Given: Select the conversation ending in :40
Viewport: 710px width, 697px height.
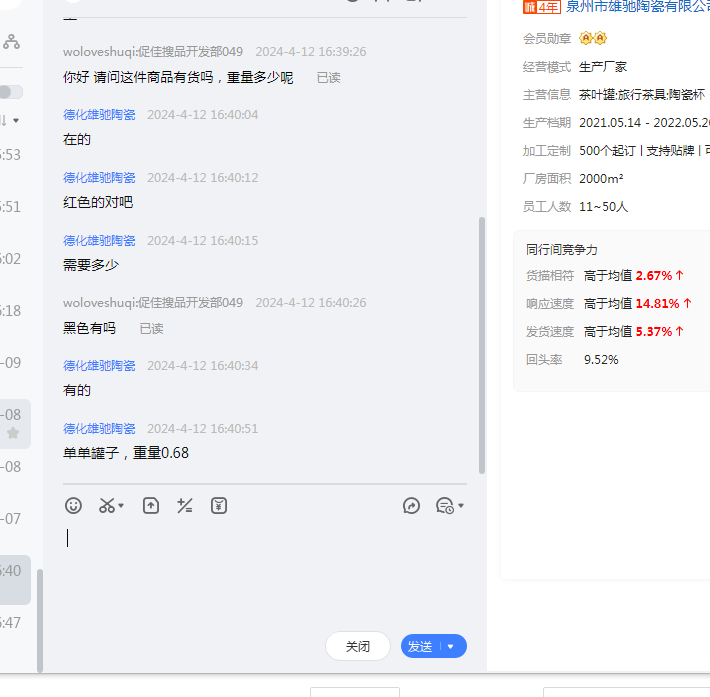Looking at the screenshot, I should coord(14,571).
